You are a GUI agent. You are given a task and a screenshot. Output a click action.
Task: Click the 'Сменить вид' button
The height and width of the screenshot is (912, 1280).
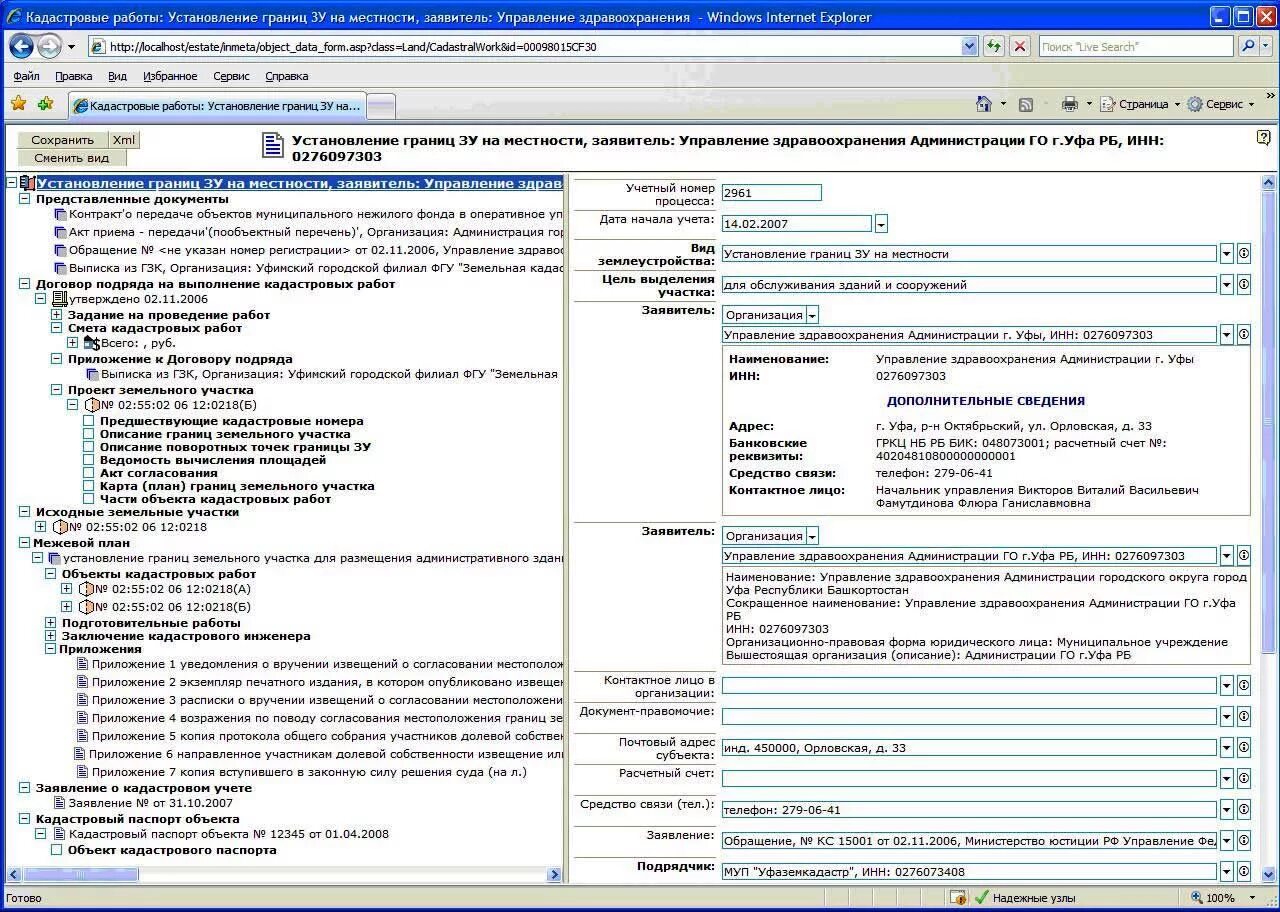tap(71, 158)
